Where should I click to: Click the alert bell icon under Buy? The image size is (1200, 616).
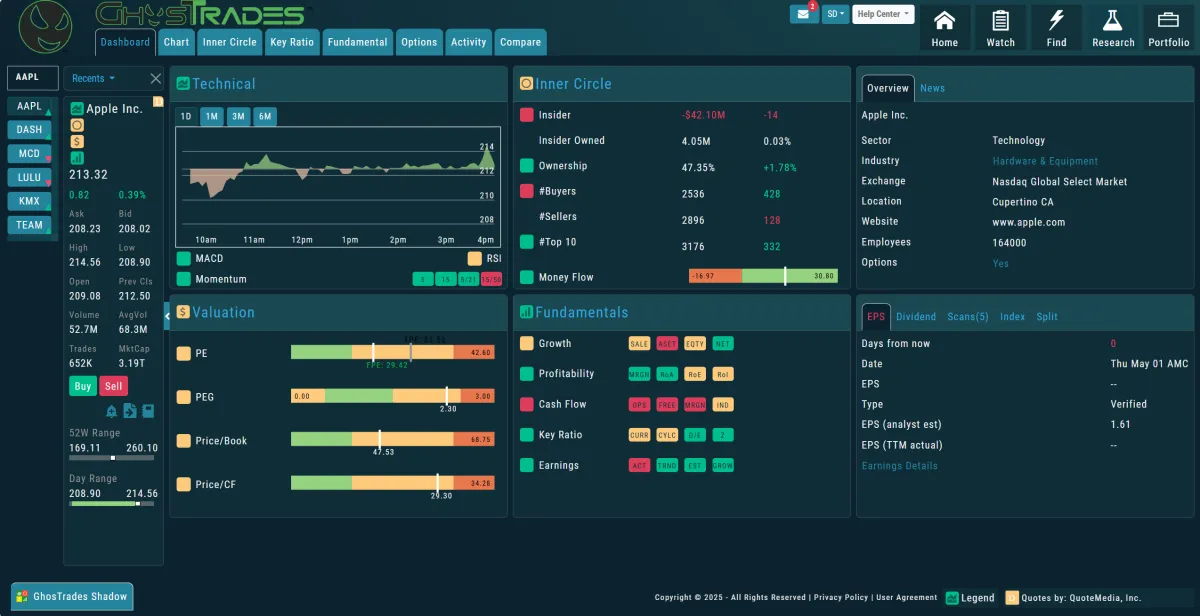click(x=111, y=411)
